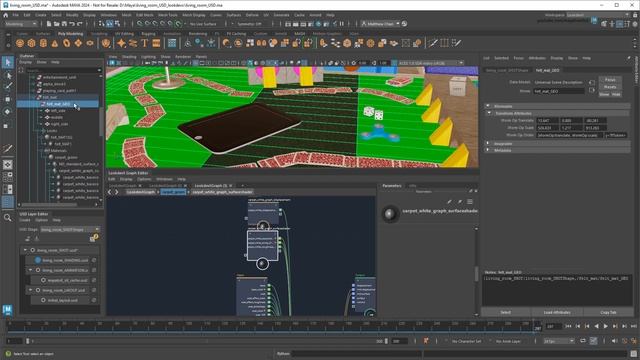Click the Maya home icon in menu bar

coord(5,15)
